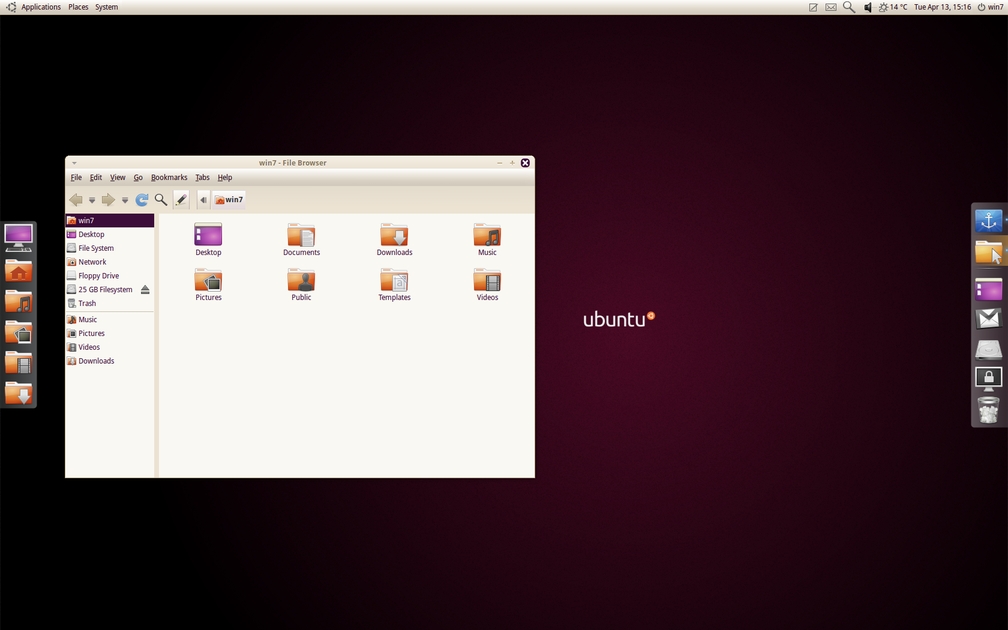Open the Tabs menu
Image resolution: width=1008 pixels, height=630 pixels.
[202, 177]
